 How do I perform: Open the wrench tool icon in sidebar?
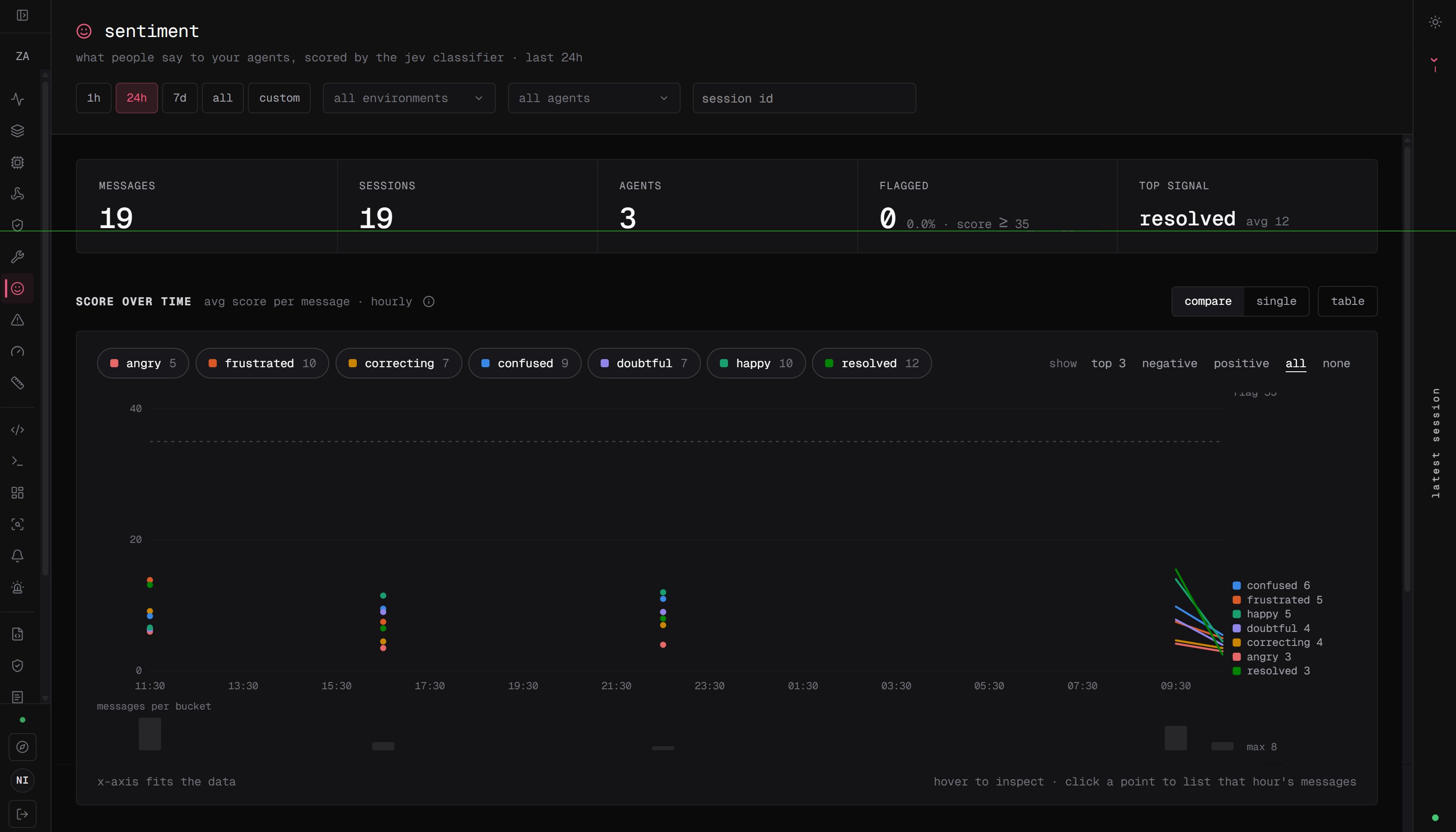pyautogui.click(x=18, y=257)
